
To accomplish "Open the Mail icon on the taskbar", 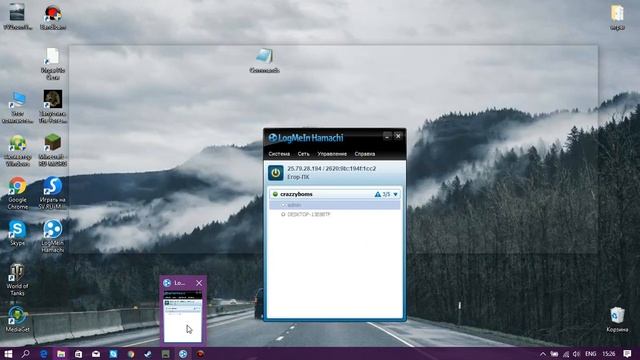I will pos(96,354).
